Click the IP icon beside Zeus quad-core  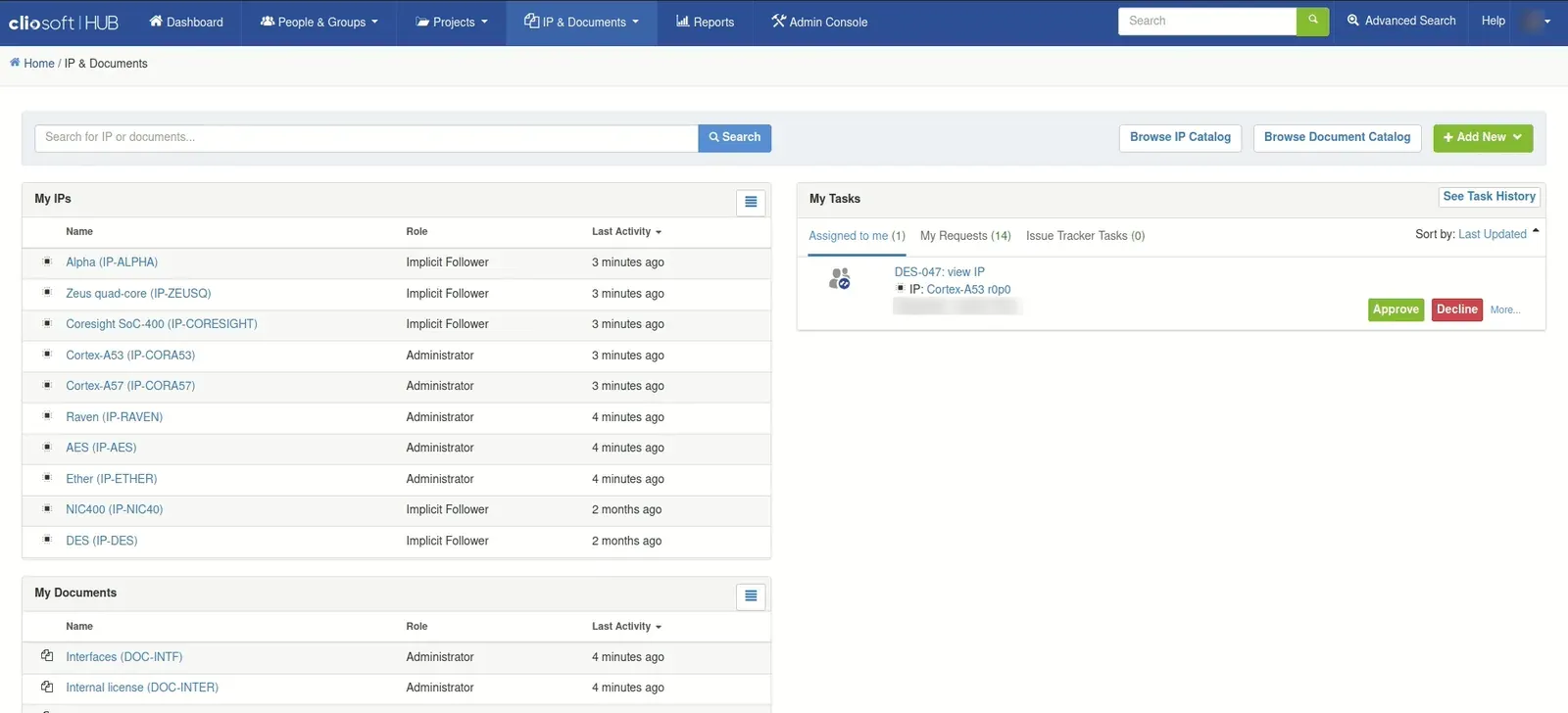pos(47,293)
